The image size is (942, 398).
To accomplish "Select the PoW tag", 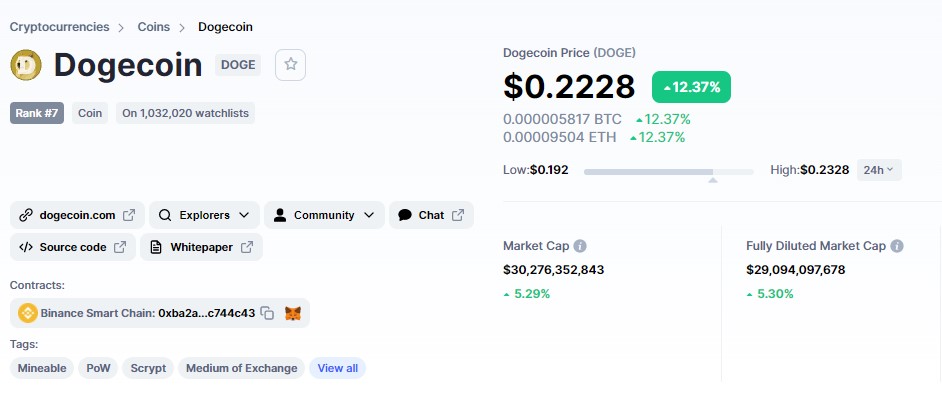I will pyautogui.click(x=98, y=368).
